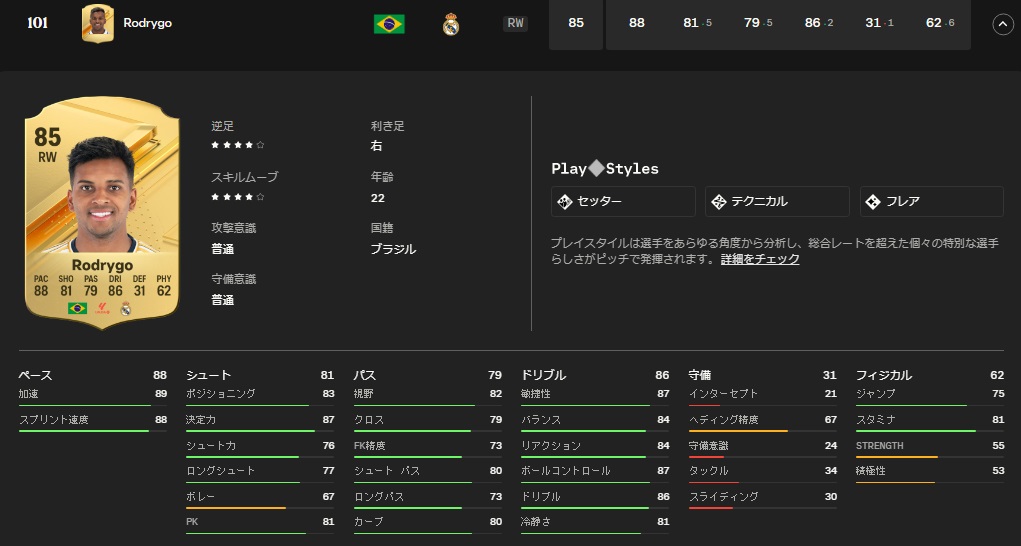Image resolution: width=1021 pixels, height=546 pixels.
Task: Click the 逆足 star rating
Action: pyautogui.click(x=237, y=146)
